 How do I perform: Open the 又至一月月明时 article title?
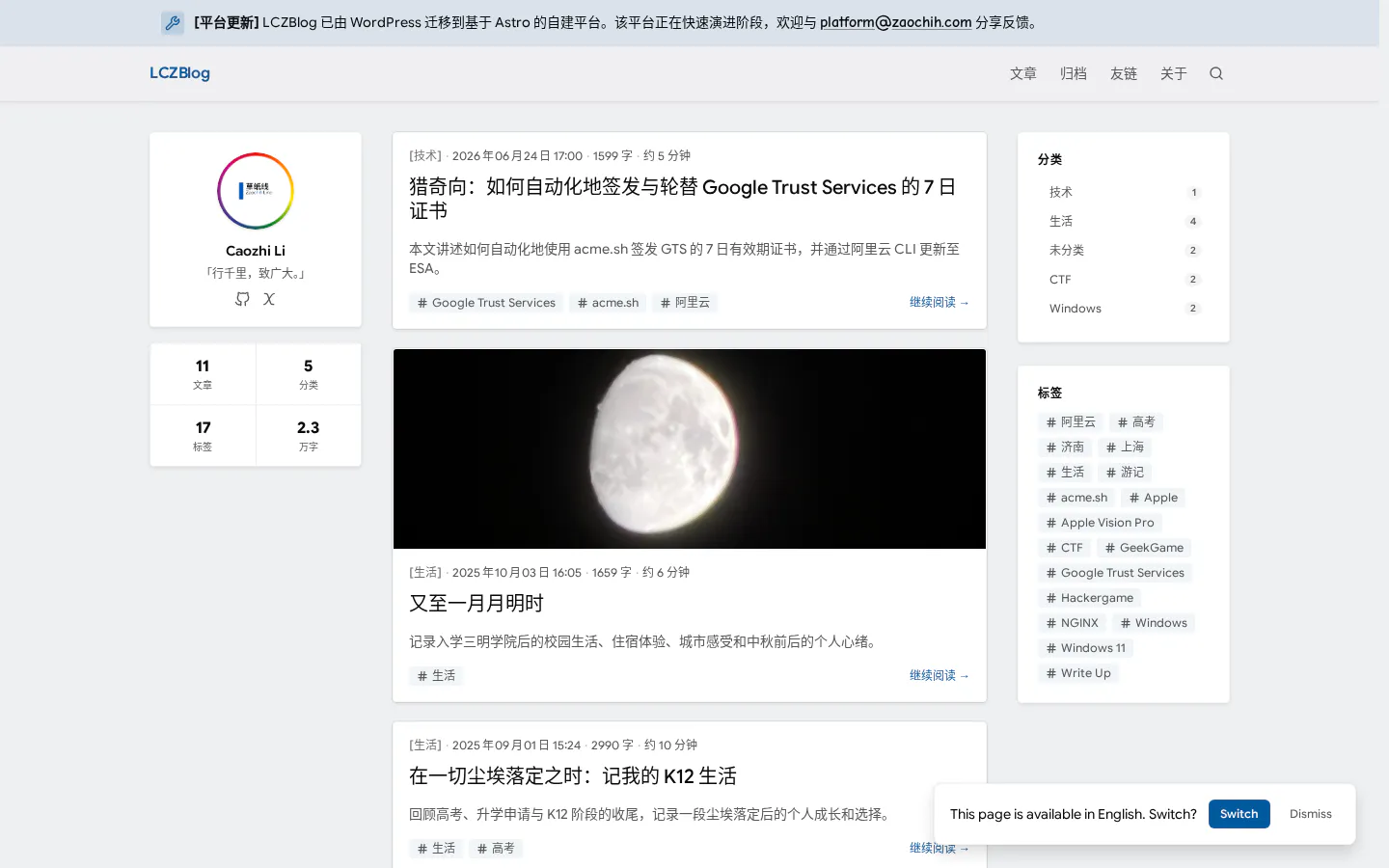click(477, 604)
